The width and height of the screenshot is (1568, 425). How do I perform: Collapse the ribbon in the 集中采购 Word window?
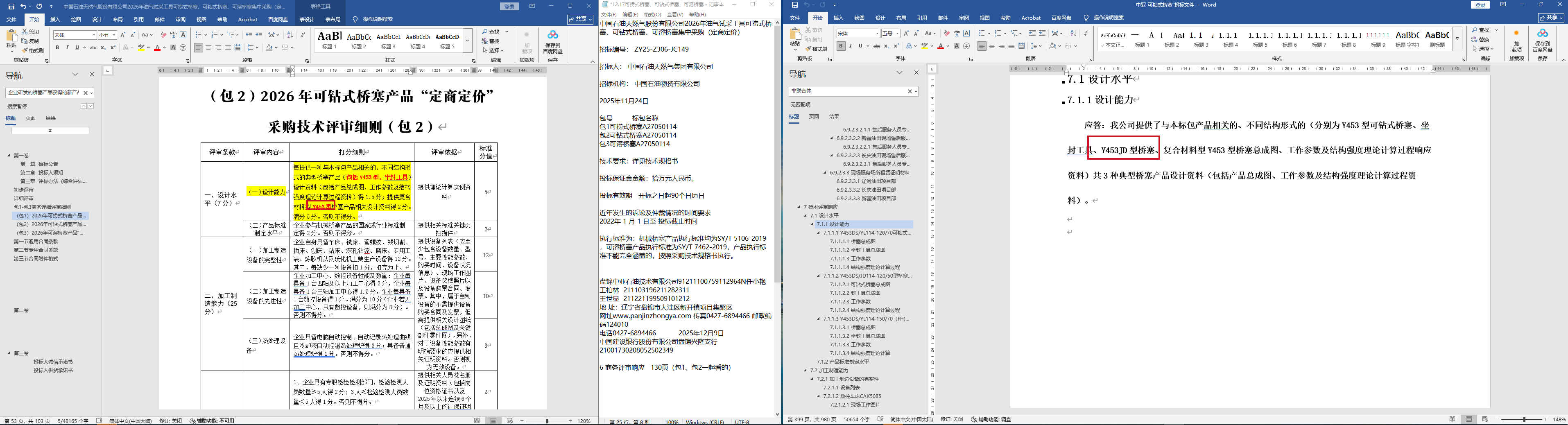593,61
